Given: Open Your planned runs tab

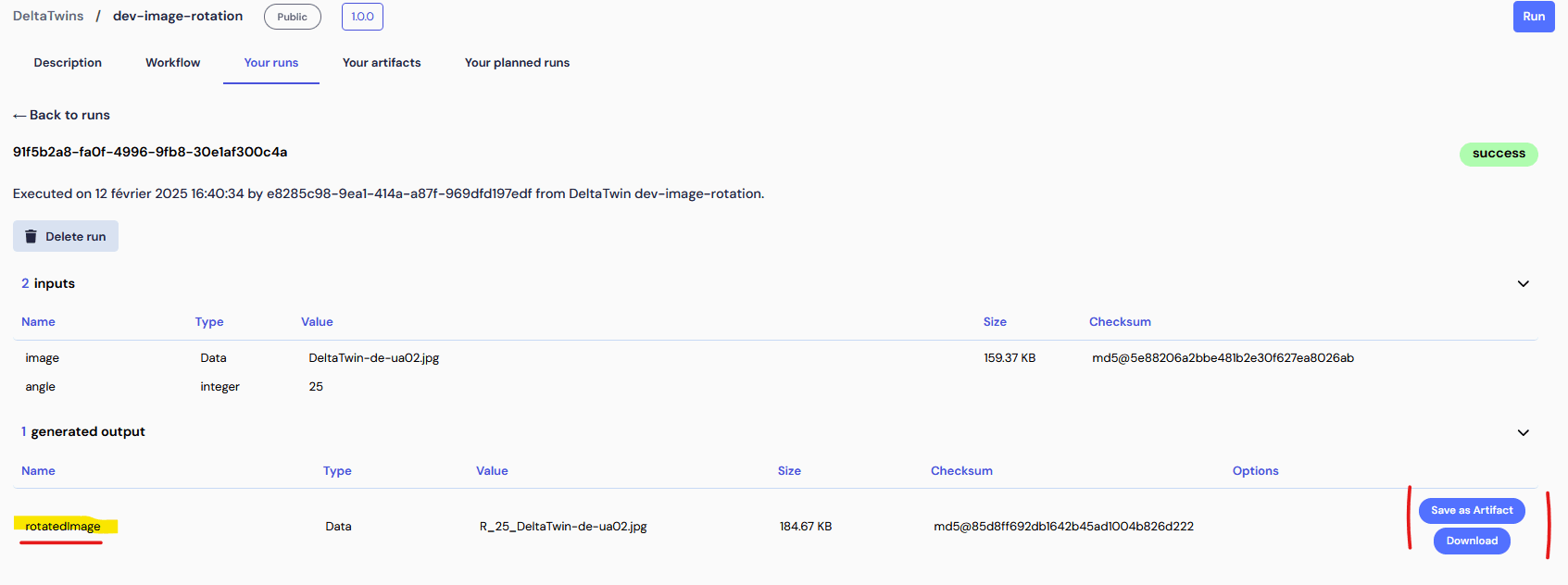Looking at the screenshot, I should tap(517, 63).
